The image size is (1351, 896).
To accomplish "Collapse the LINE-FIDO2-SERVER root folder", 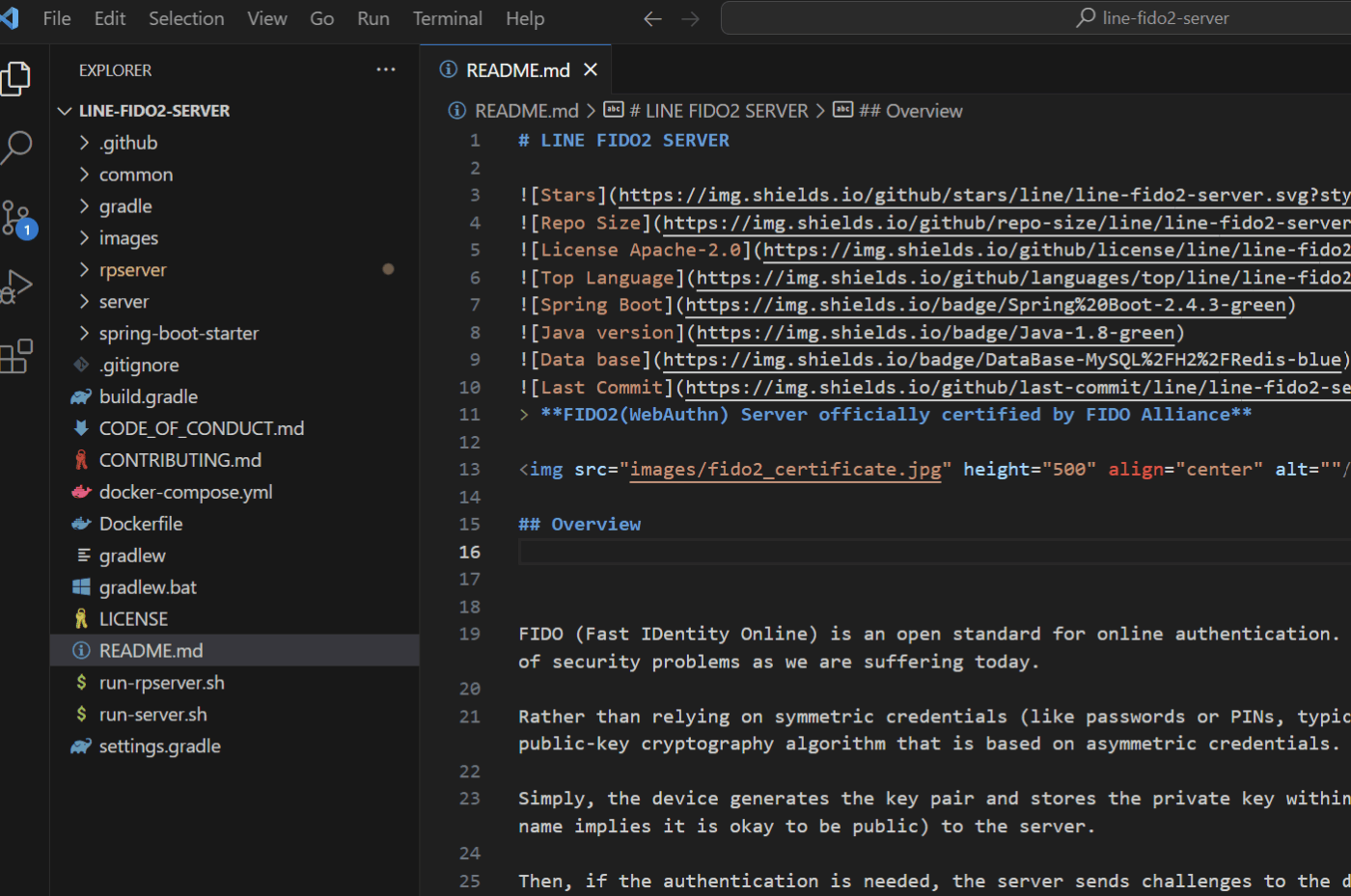I will [153, 111].
